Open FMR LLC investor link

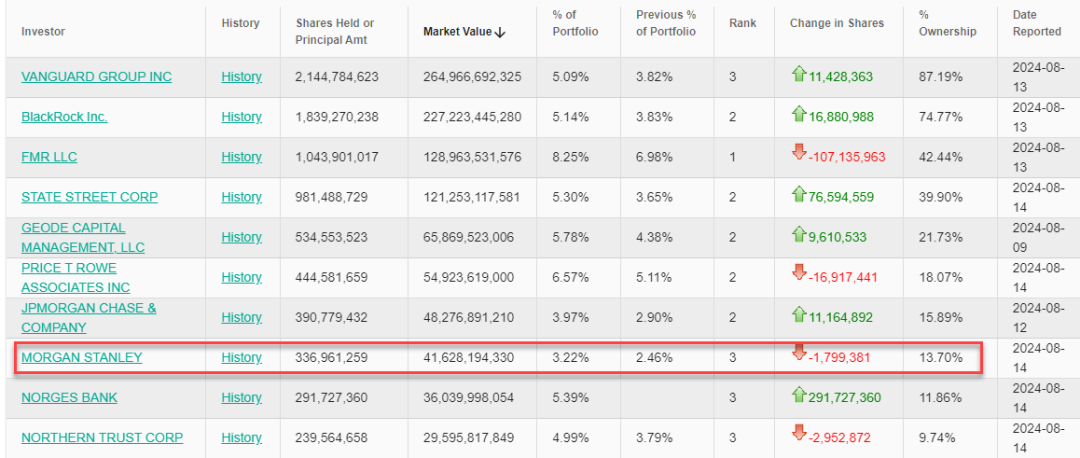(x=49, y=157)
